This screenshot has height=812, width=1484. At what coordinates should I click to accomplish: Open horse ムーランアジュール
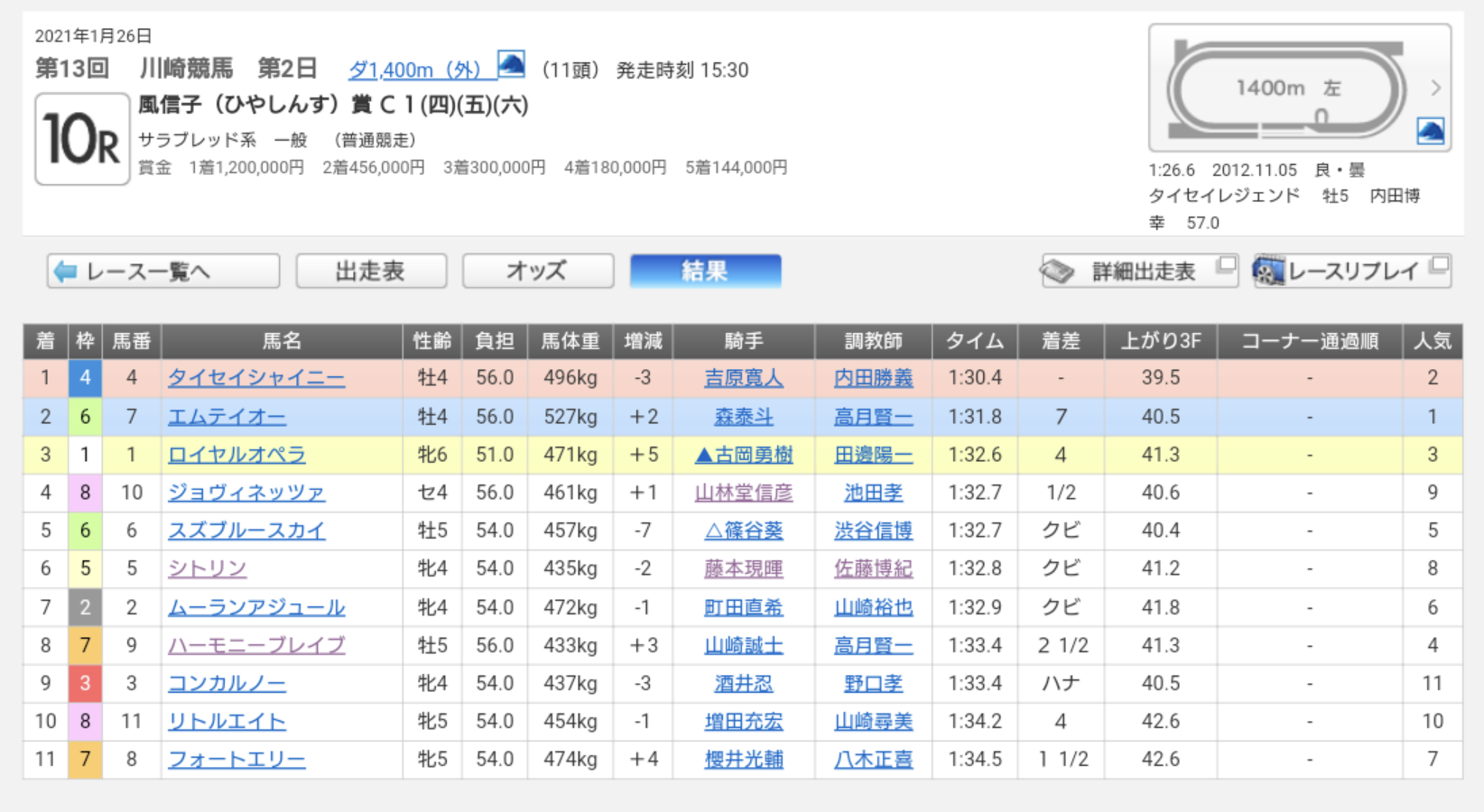point(256,607)
